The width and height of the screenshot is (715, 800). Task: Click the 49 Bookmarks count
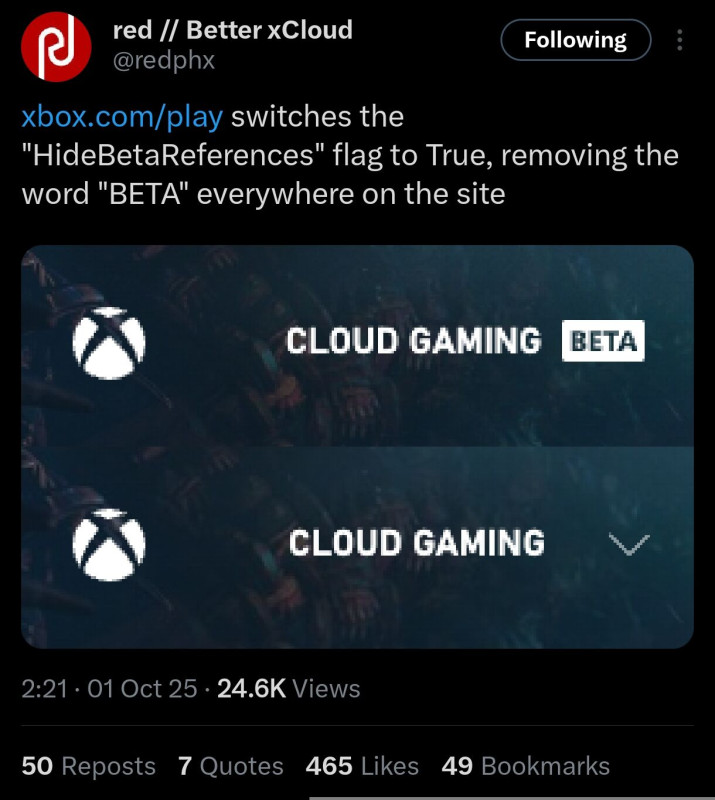tap(525, 766)
